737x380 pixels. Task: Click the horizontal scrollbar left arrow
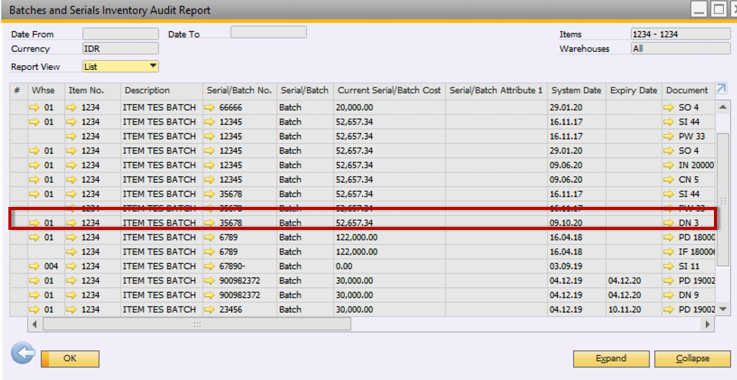point(35,324)
